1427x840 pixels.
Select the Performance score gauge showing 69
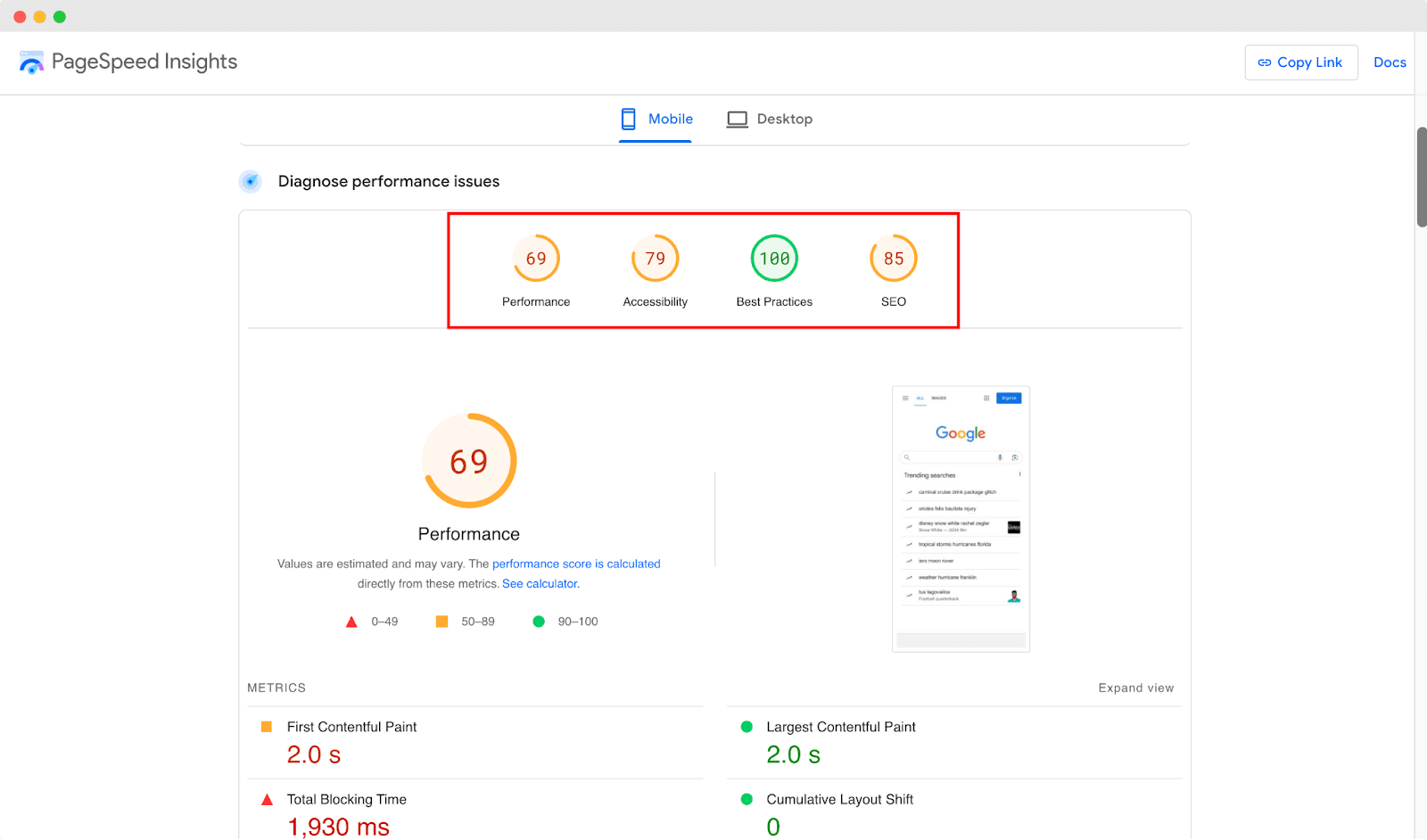(x=536, y=258)
